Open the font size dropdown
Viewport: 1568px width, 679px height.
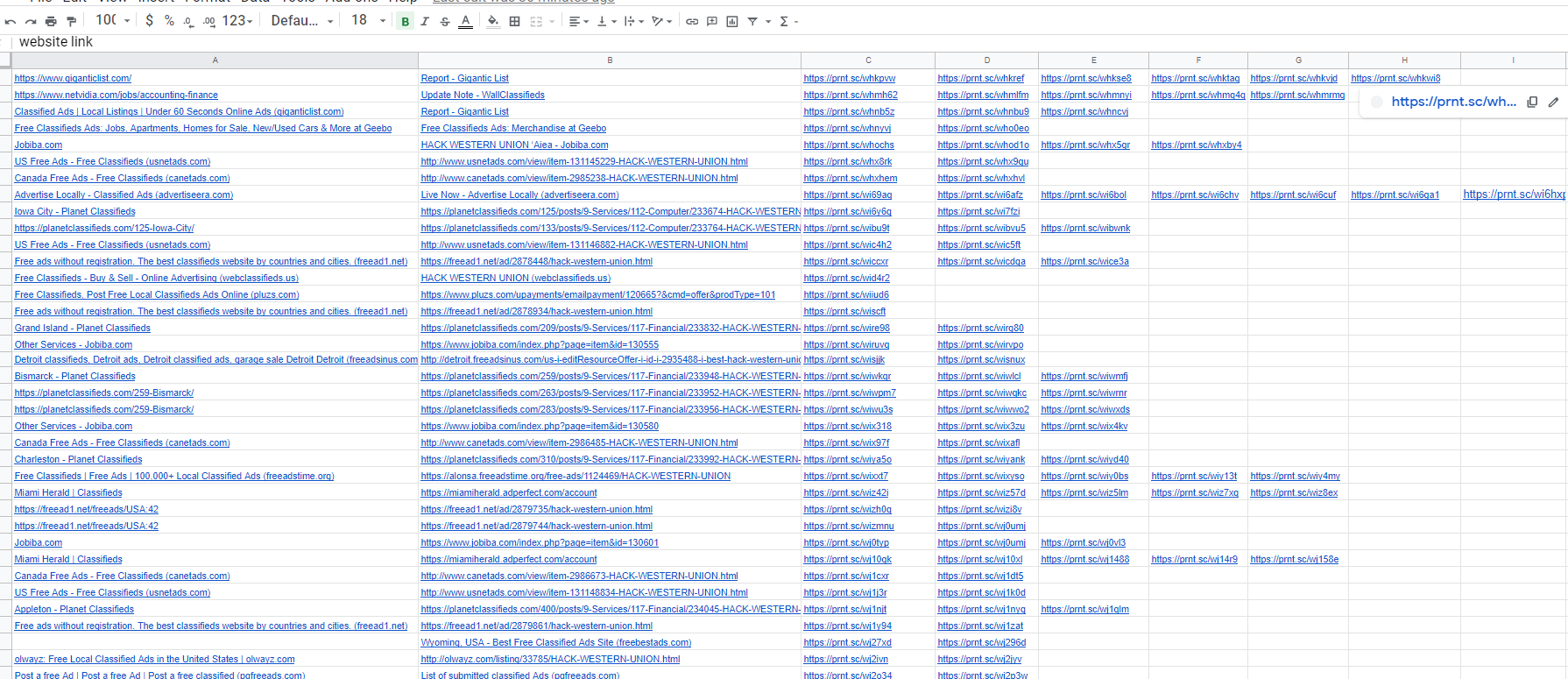click(369, 20)
